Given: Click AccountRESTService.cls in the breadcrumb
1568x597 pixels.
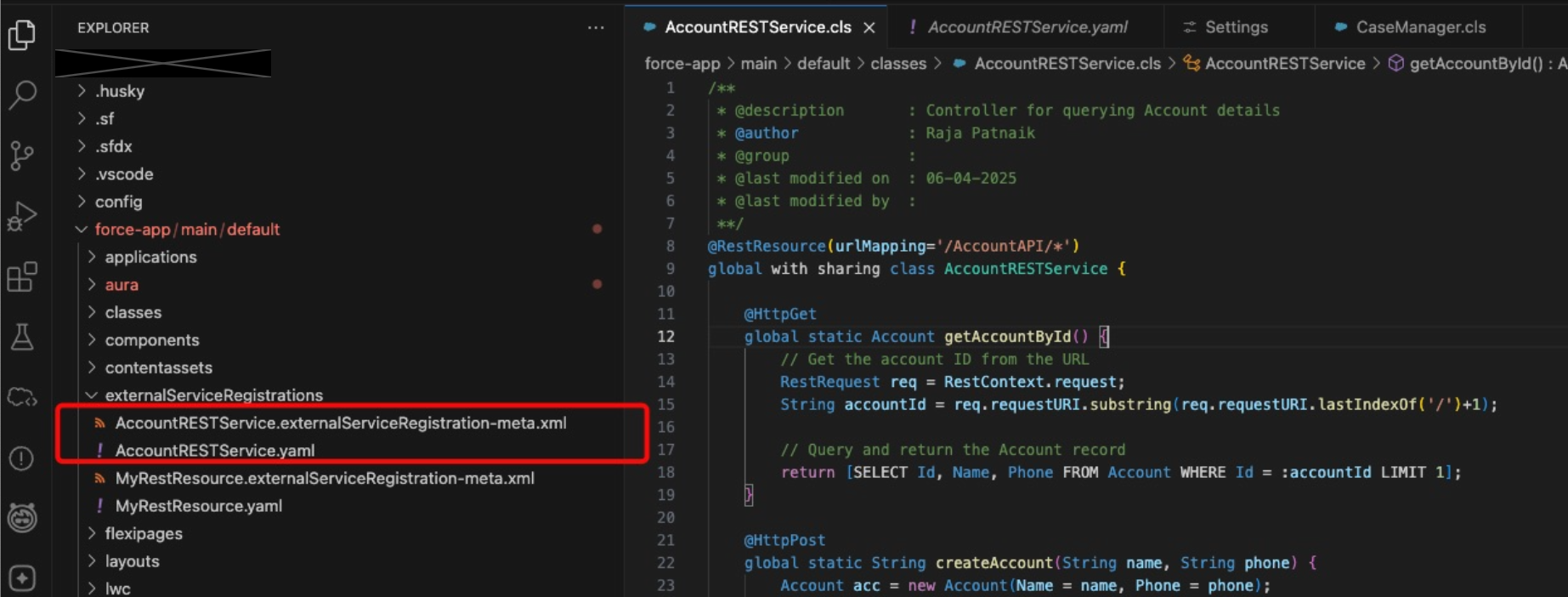Looking at the screenshot, I should click(1067, 64).
